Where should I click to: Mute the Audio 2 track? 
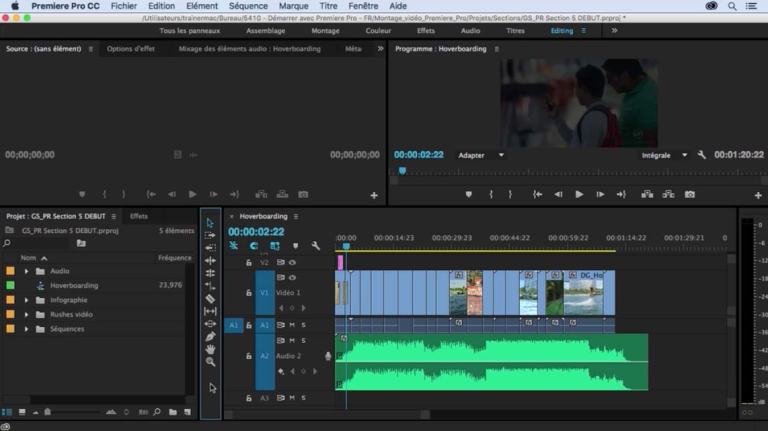(292, 340)
